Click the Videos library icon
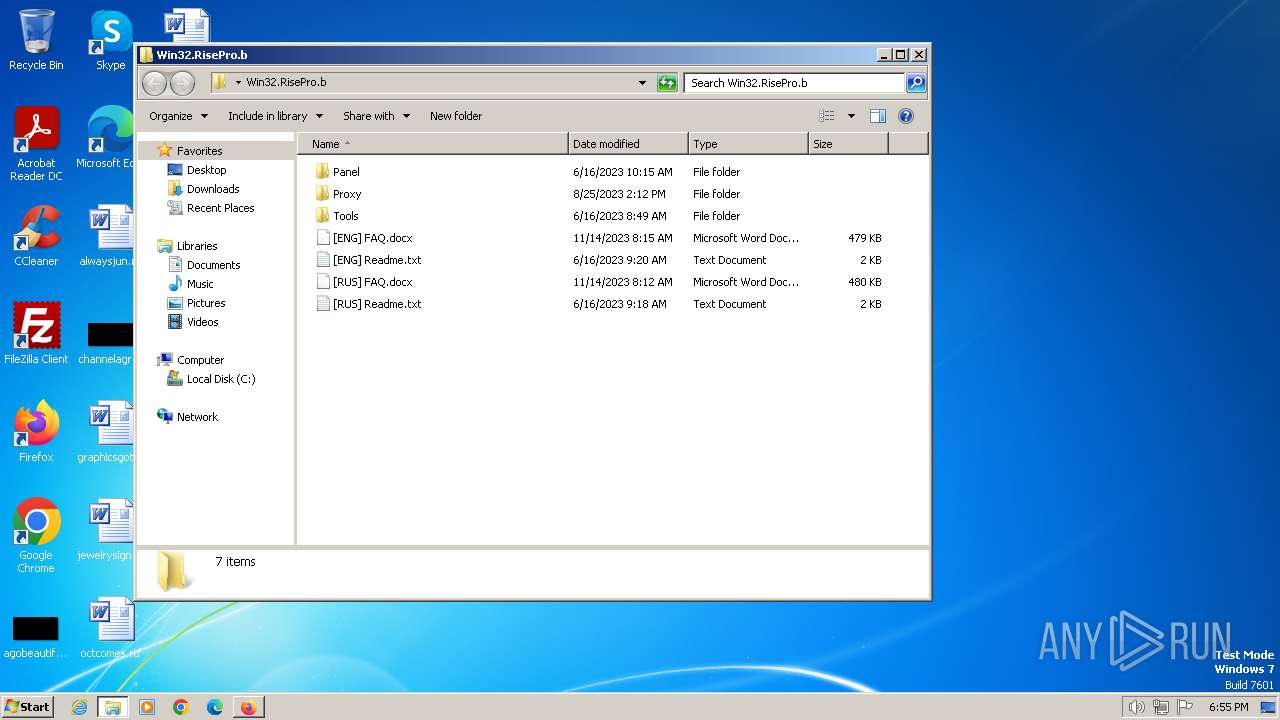 (175, 322)
